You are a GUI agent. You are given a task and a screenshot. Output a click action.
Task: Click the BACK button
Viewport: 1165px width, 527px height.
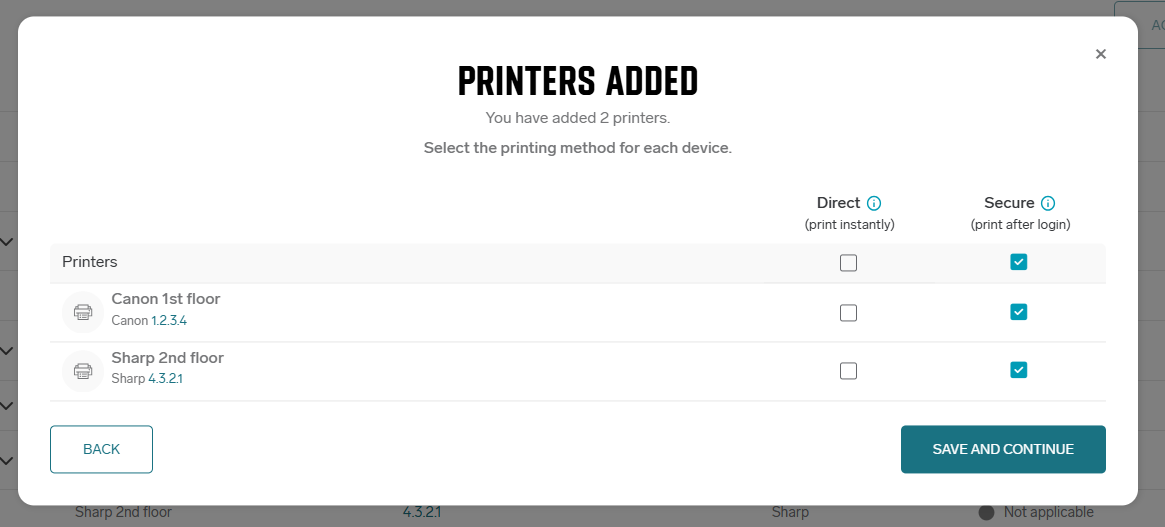pyautogui.click(x=101, y=449)
